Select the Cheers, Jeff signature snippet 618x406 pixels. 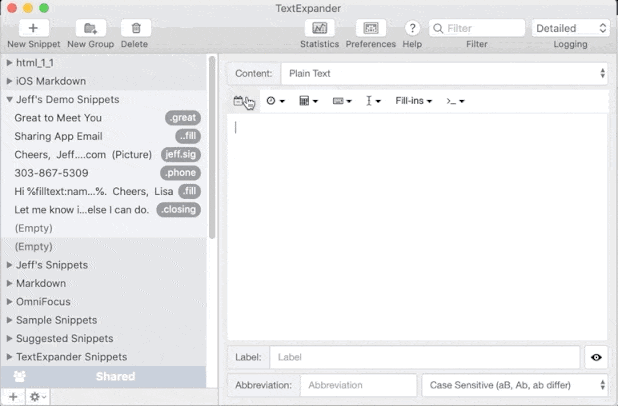[x=103, y=155]
